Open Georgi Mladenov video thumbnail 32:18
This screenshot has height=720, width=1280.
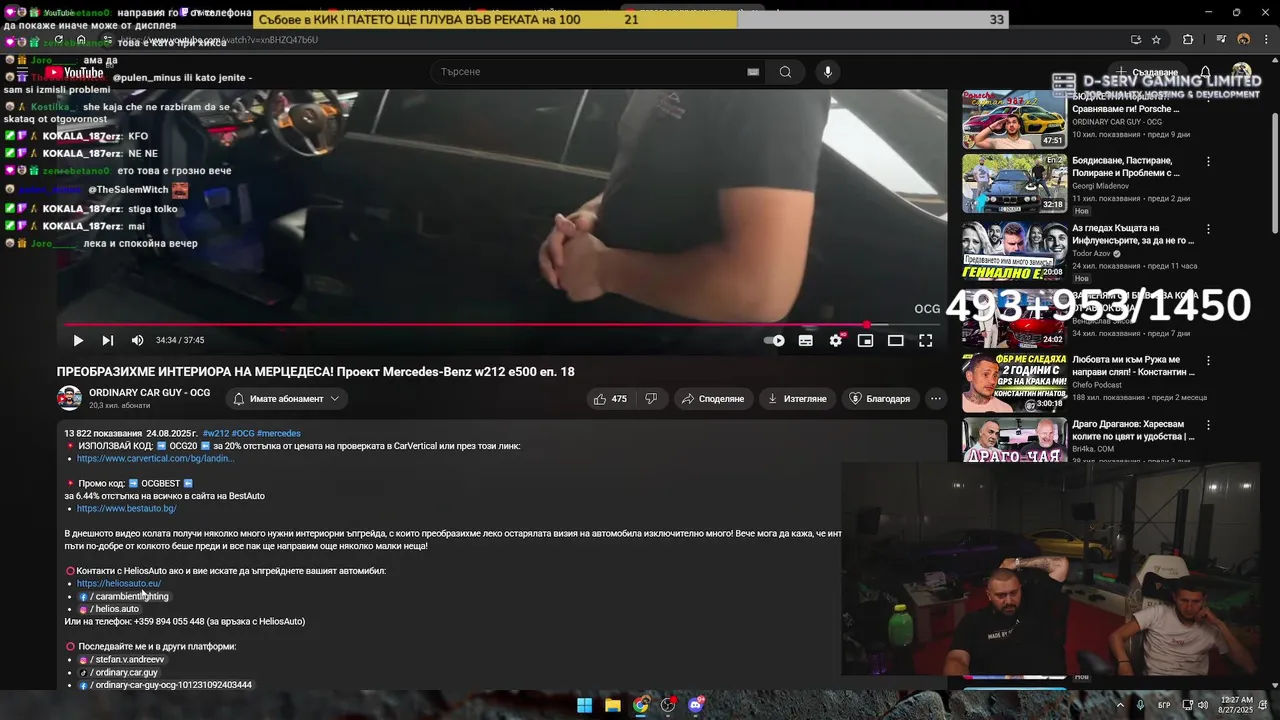tap(1014, 183)
